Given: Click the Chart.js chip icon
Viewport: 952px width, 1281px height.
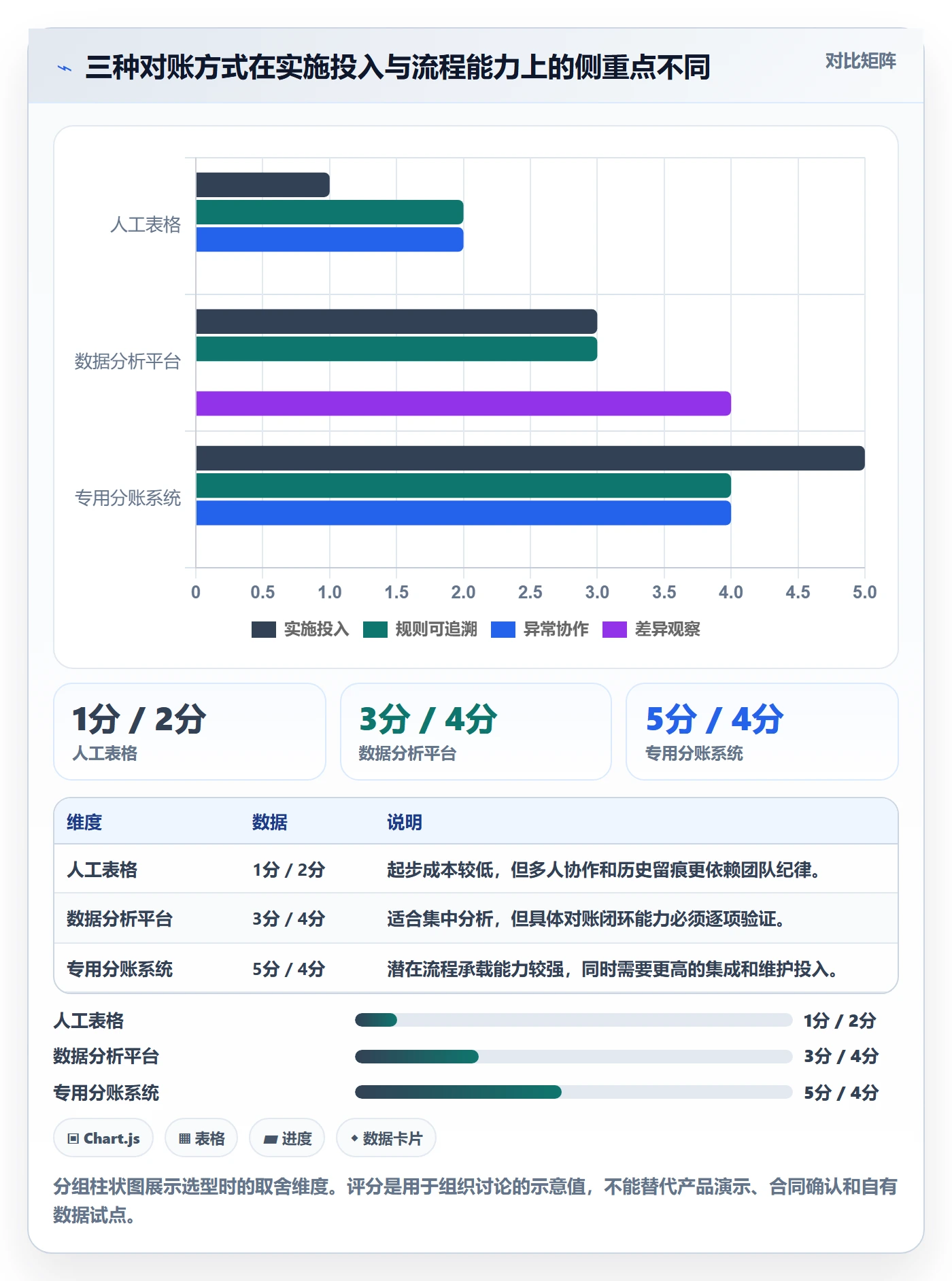Looking at the screenshot, I should point(73,1138).
